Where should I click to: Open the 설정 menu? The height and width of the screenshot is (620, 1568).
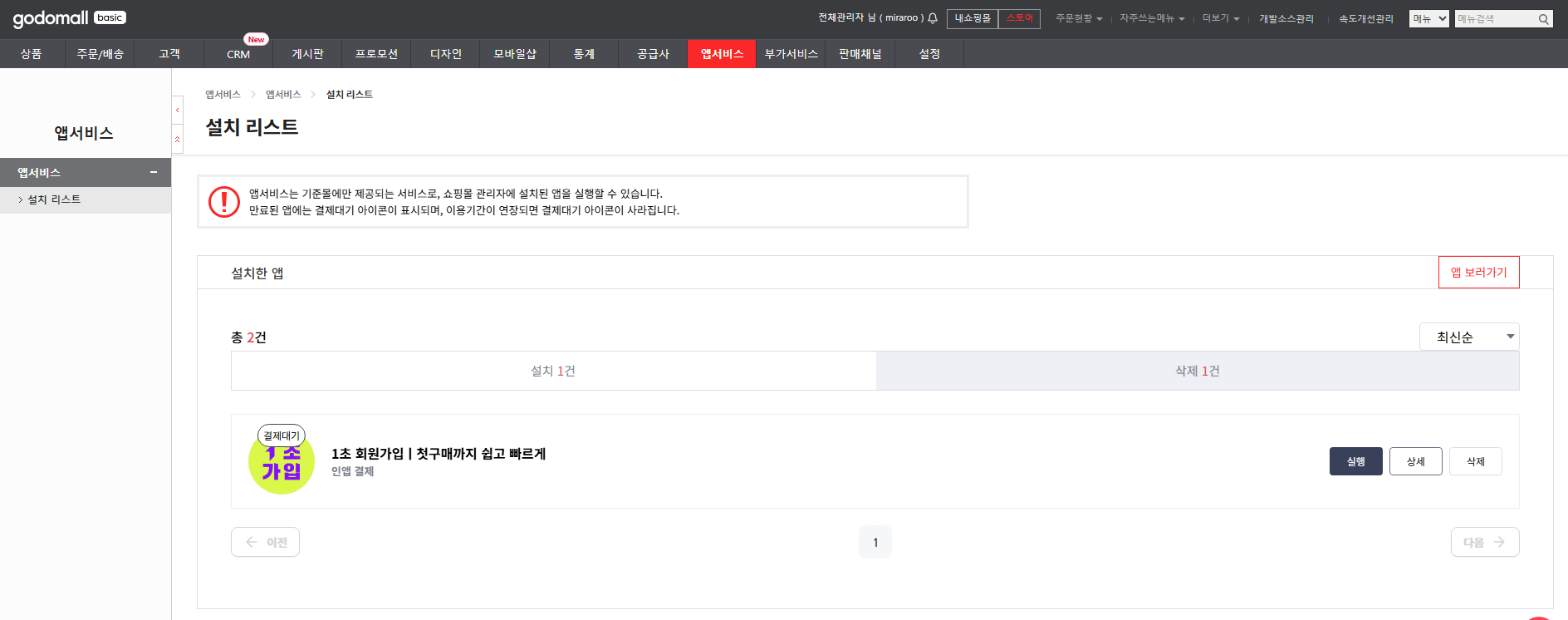click(x=929, y=53)
